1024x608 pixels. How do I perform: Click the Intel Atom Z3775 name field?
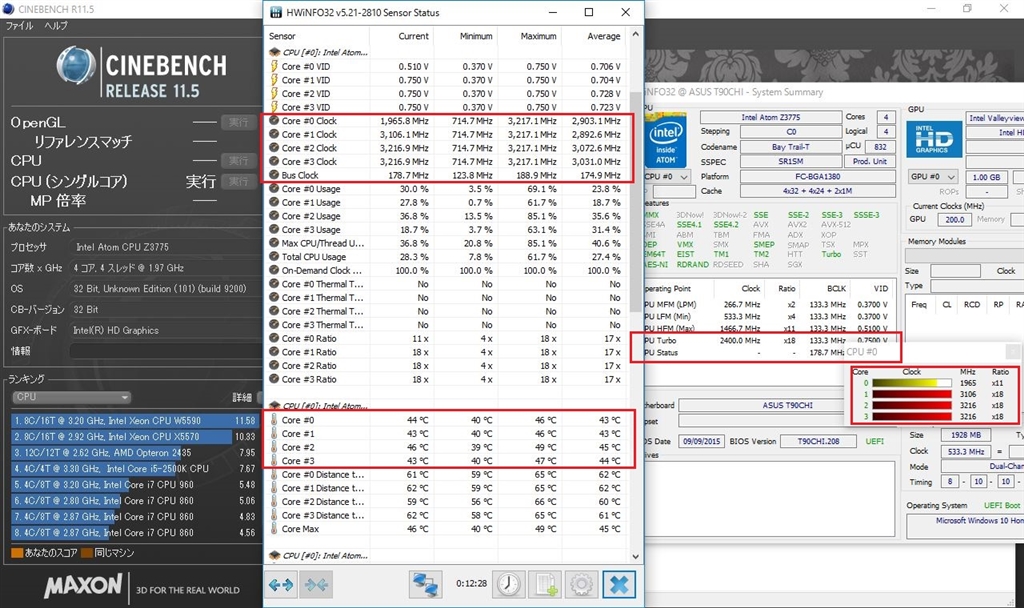(771, 118)
